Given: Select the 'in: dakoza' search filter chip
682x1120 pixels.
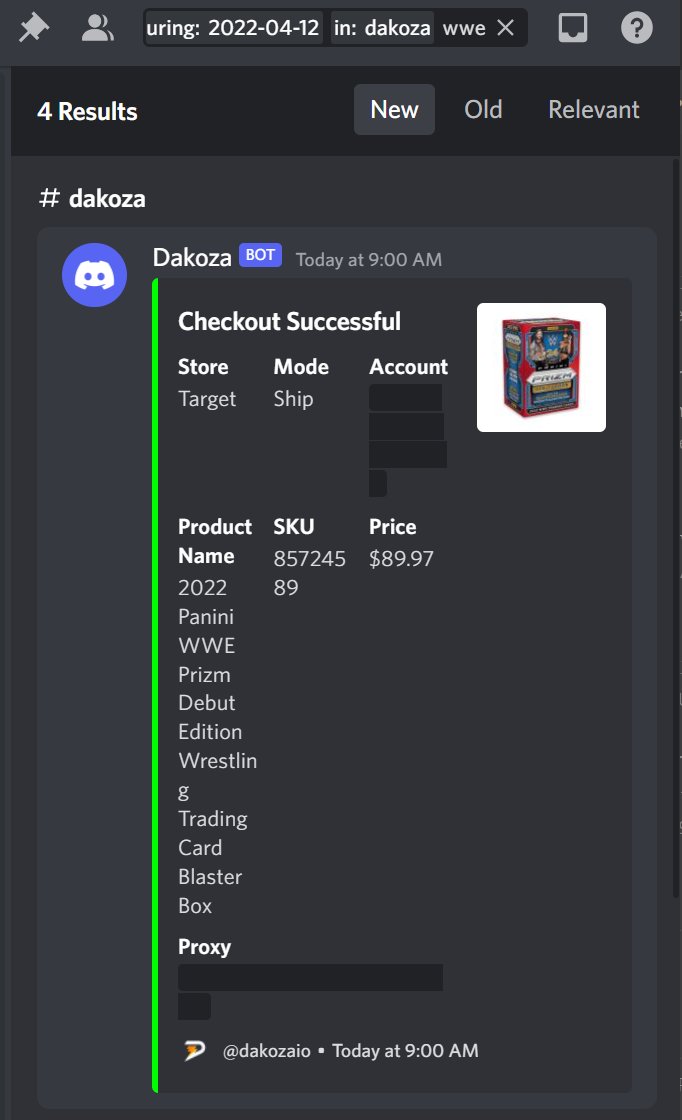Looking at the screenshot, I should coord(381,28).
